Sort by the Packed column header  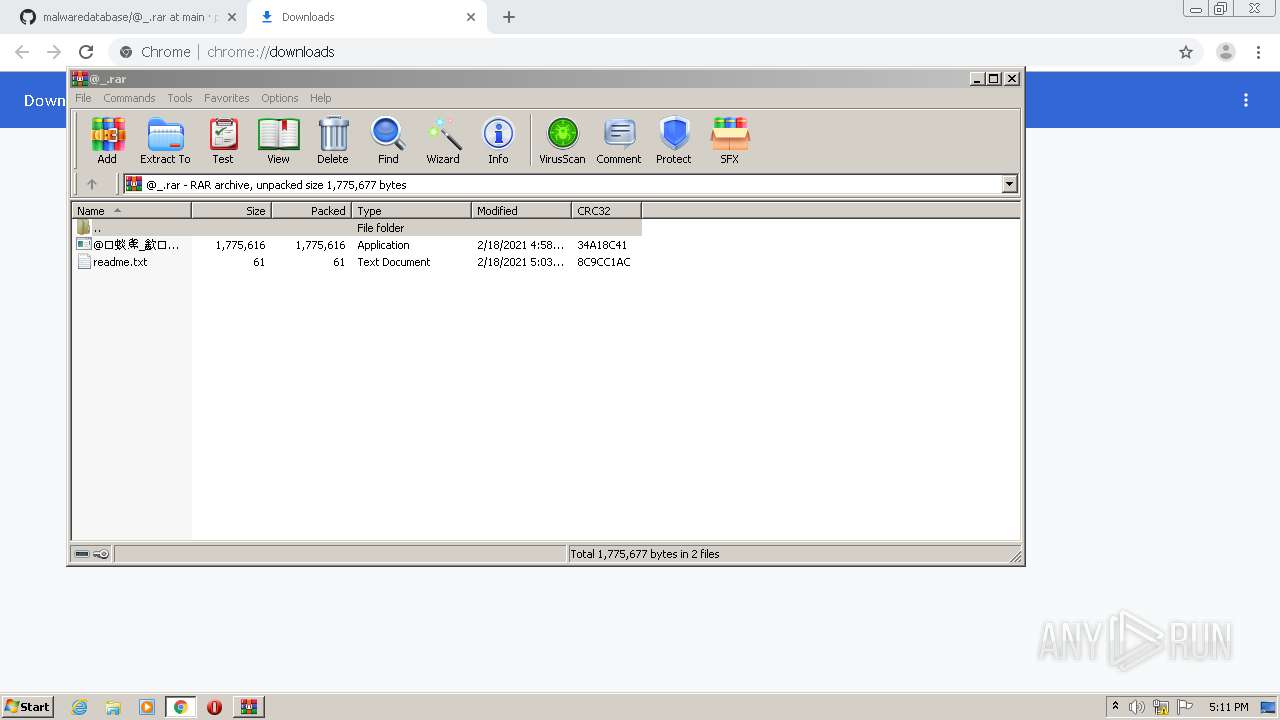click(311, 211)
